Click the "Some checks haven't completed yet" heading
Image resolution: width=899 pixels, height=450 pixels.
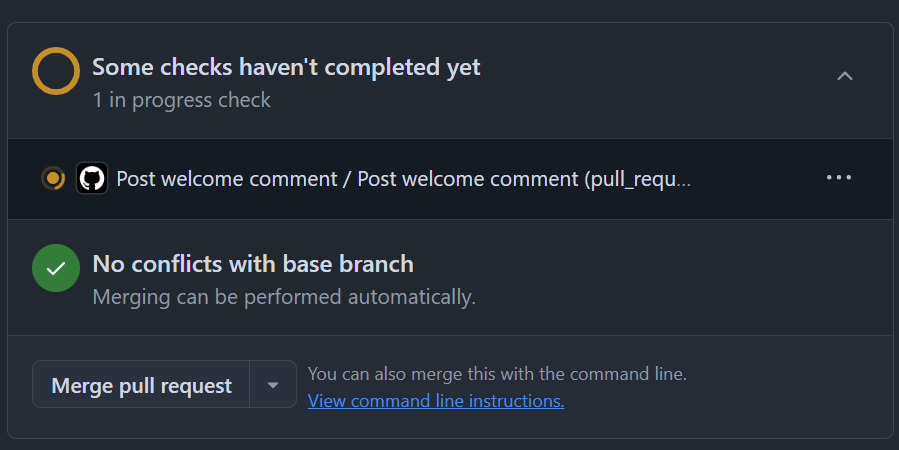click(x=286, y=67)
